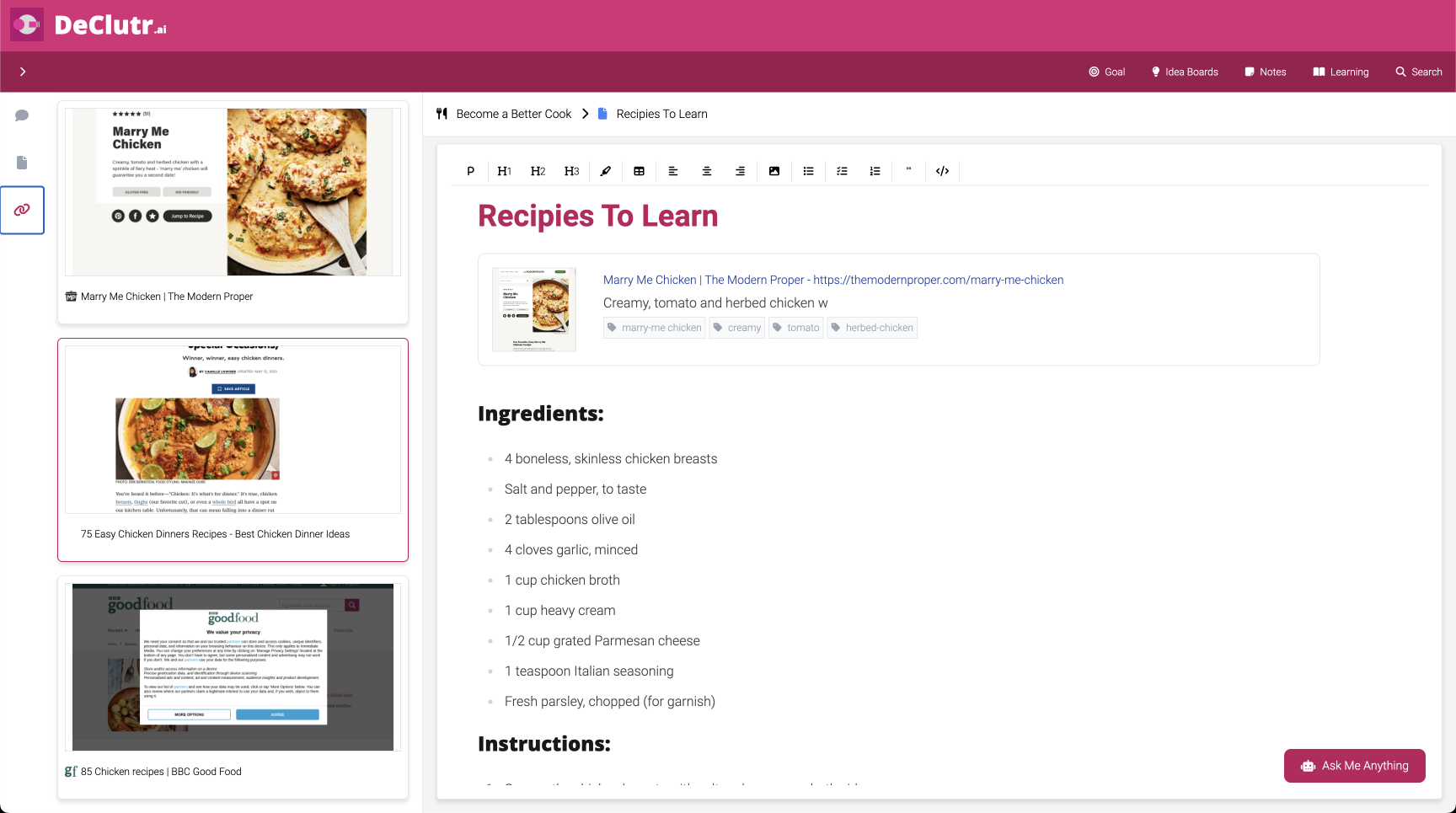This screenshot has height=813, width=1456.
Task: Select the links sidebar icon
Action: 22,210
